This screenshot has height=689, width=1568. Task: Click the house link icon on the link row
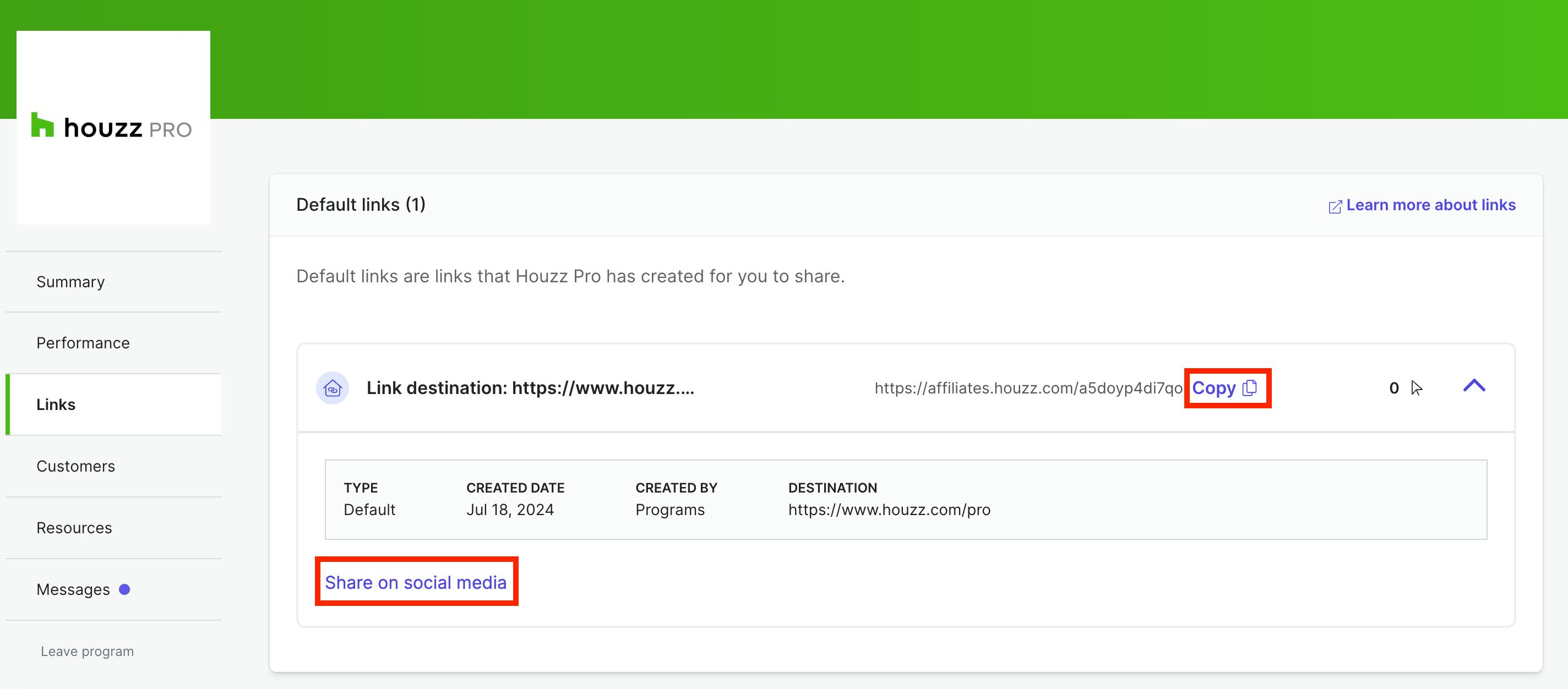[333, 388]
